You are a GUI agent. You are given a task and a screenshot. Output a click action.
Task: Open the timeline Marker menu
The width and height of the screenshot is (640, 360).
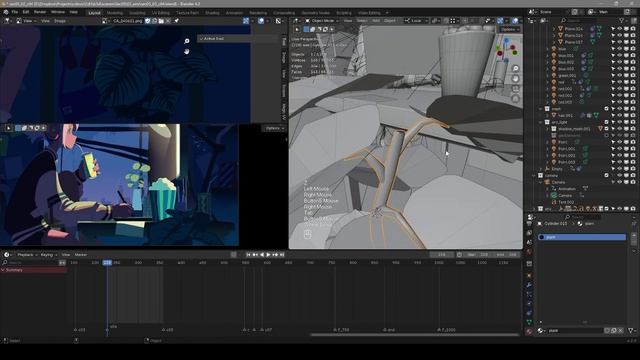[x=81, y=255]
